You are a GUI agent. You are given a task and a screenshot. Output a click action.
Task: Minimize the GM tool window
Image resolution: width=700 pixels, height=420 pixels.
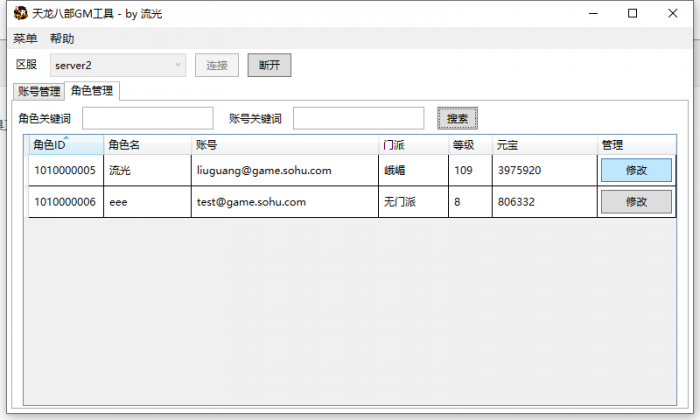593,13
